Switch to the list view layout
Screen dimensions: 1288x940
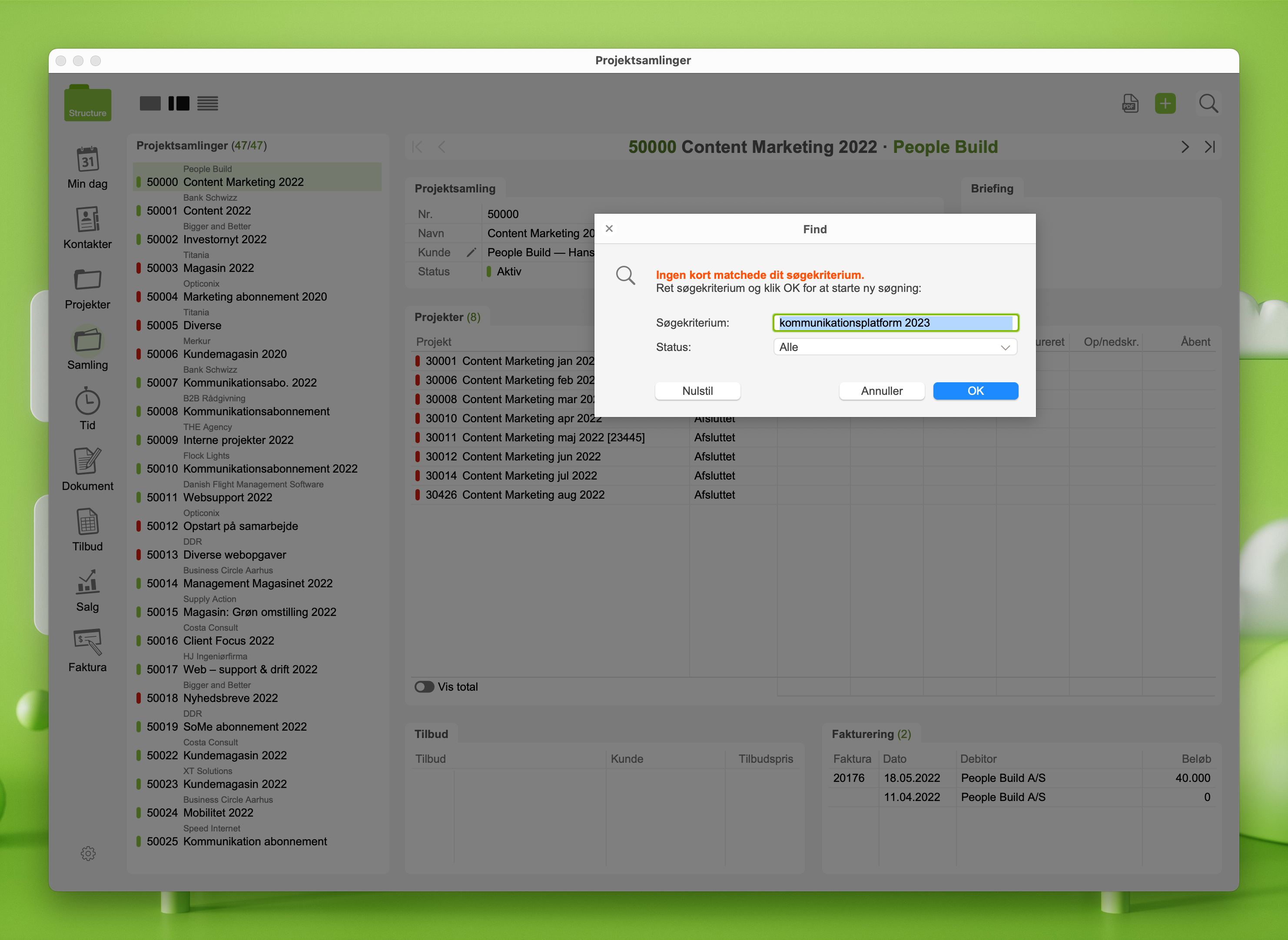pos(208,103)
